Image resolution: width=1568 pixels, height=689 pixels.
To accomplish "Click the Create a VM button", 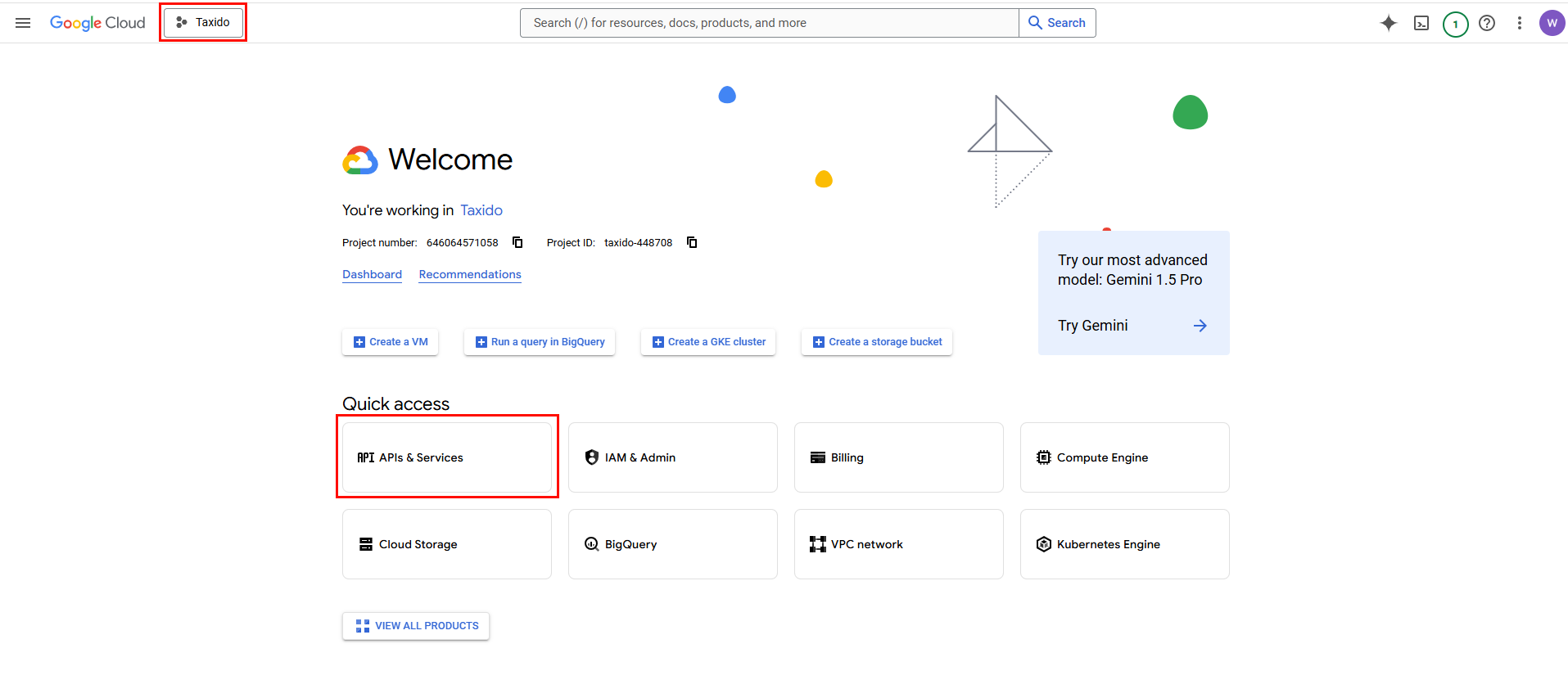I will 390,342.
